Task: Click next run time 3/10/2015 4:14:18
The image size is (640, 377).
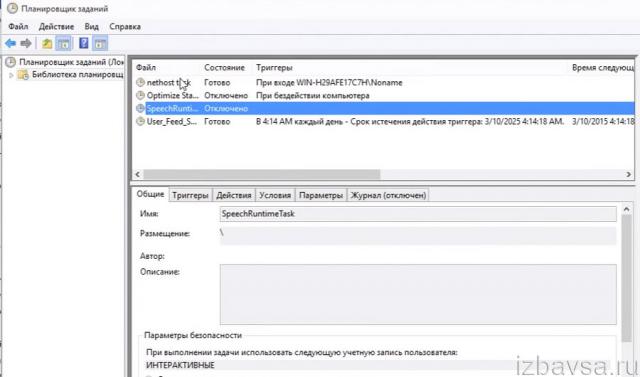Action: [x=603, y=122]
